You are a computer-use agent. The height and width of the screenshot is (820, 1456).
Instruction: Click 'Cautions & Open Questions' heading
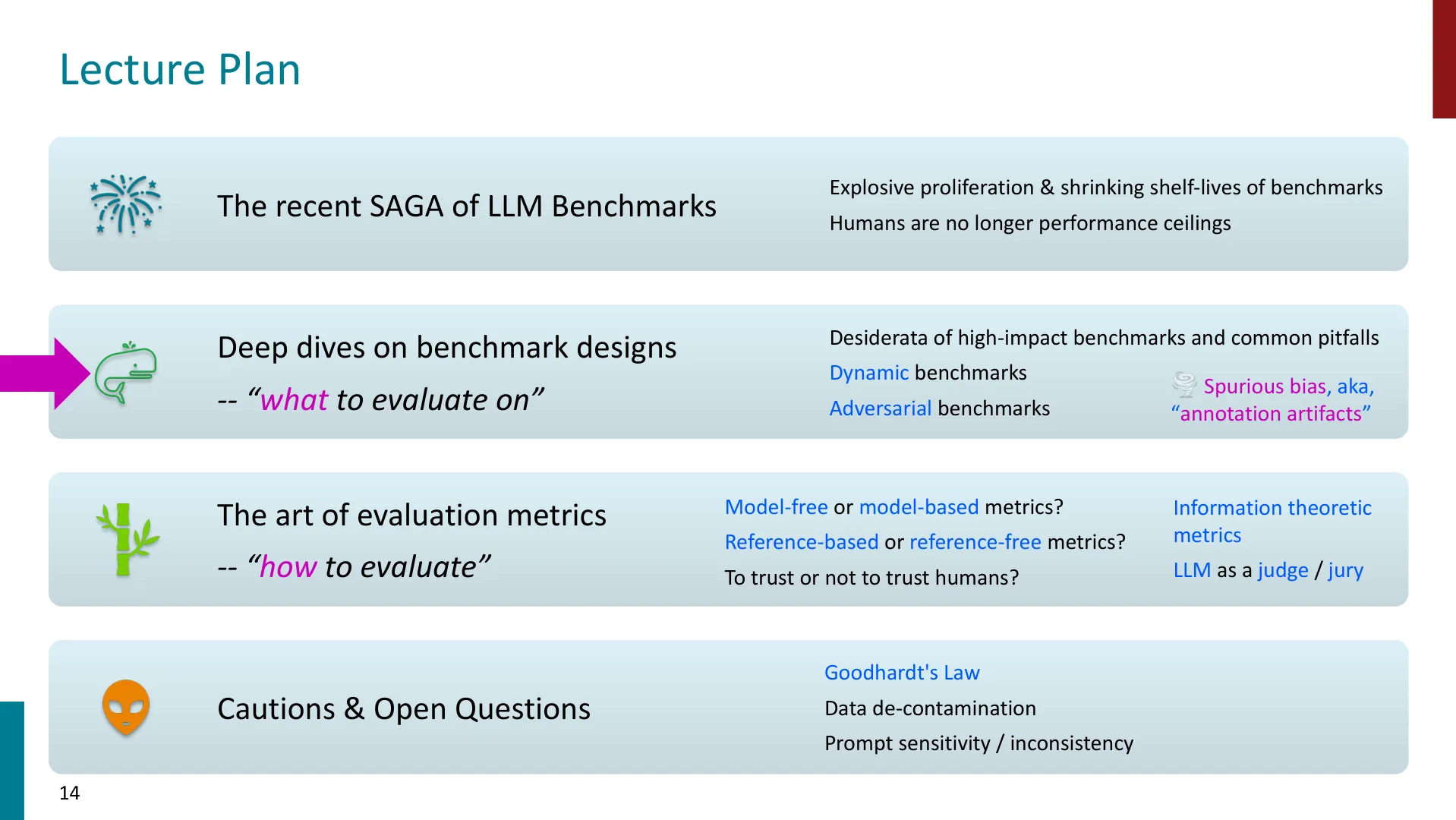pos(404,709)
